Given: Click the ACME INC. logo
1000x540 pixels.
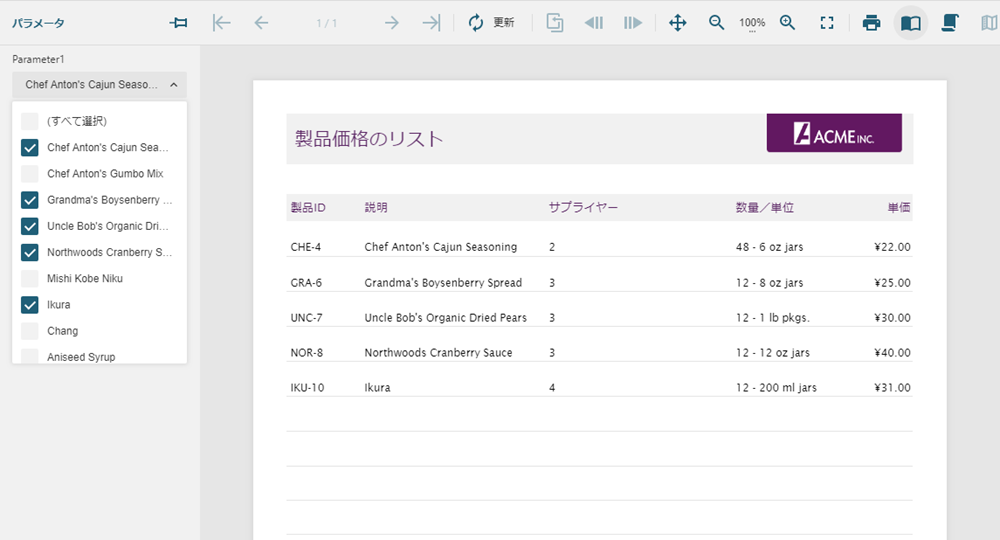Looking at the screenshot, I should coord(834,133).
